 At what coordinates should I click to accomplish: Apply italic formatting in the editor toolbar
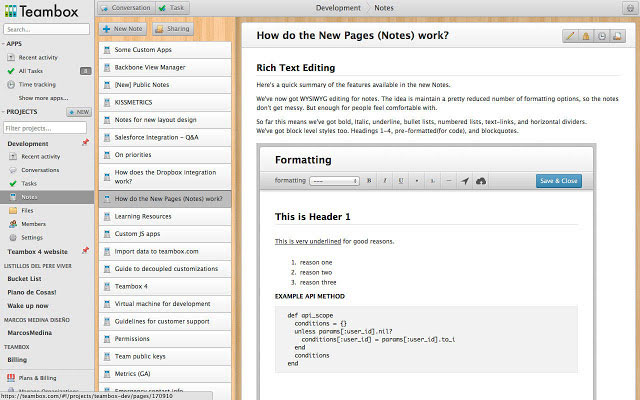[x=384, y=181]
